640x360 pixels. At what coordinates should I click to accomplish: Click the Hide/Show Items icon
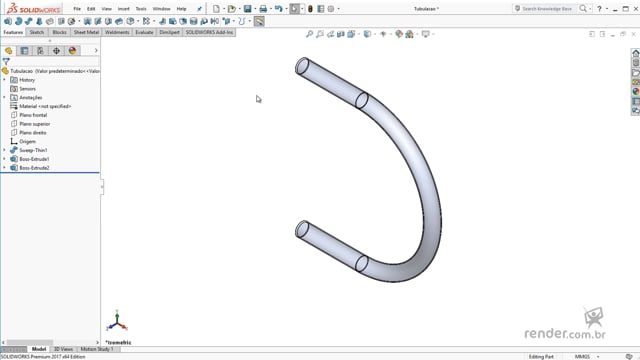pyautogui.click(x=383, y=34)
